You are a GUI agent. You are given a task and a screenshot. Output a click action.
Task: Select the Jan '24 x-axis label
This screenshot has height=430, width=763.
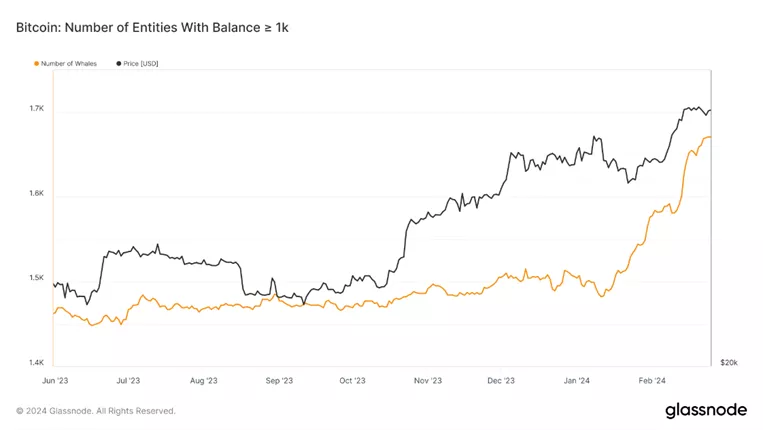(577, 380)
